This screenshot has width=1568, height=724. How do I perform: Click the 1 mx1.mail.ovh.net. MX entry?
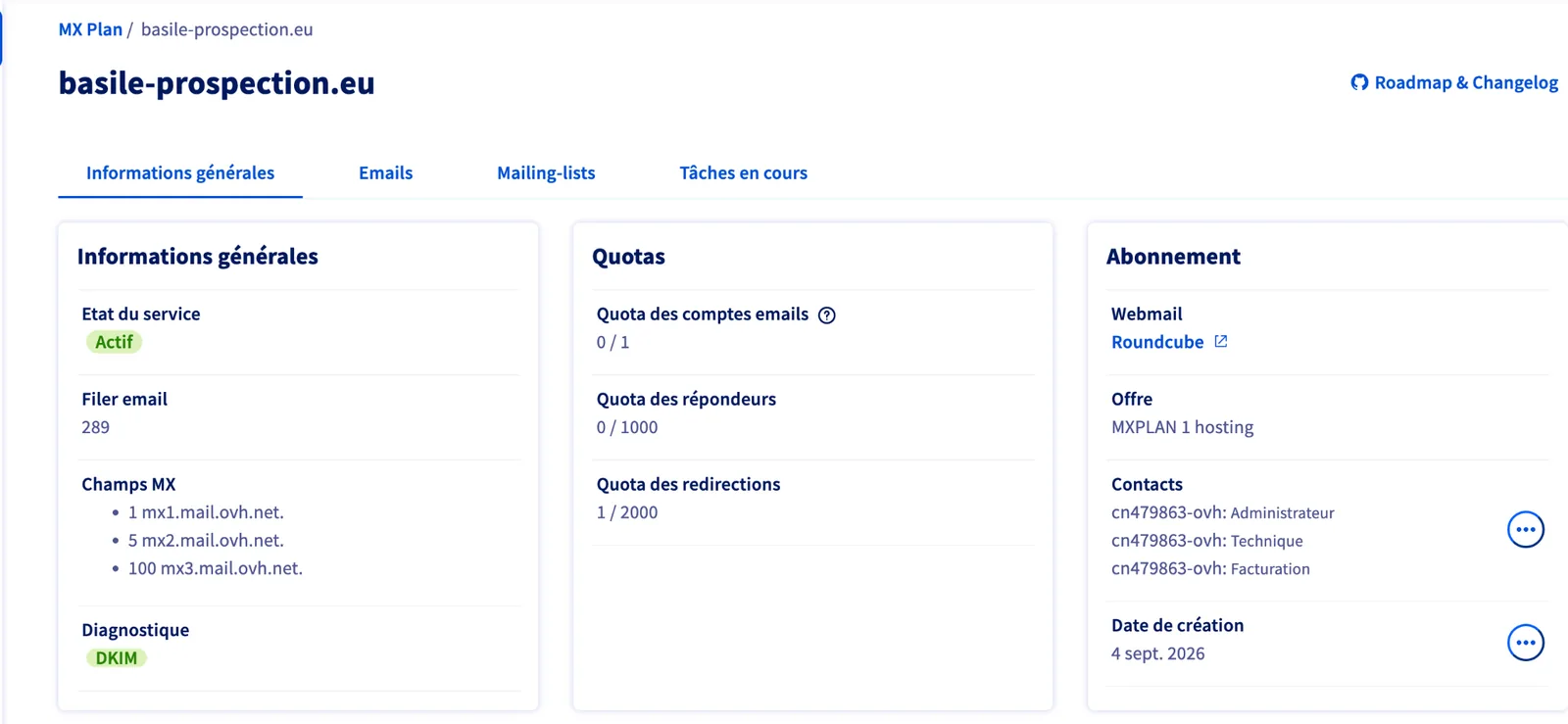206,512
